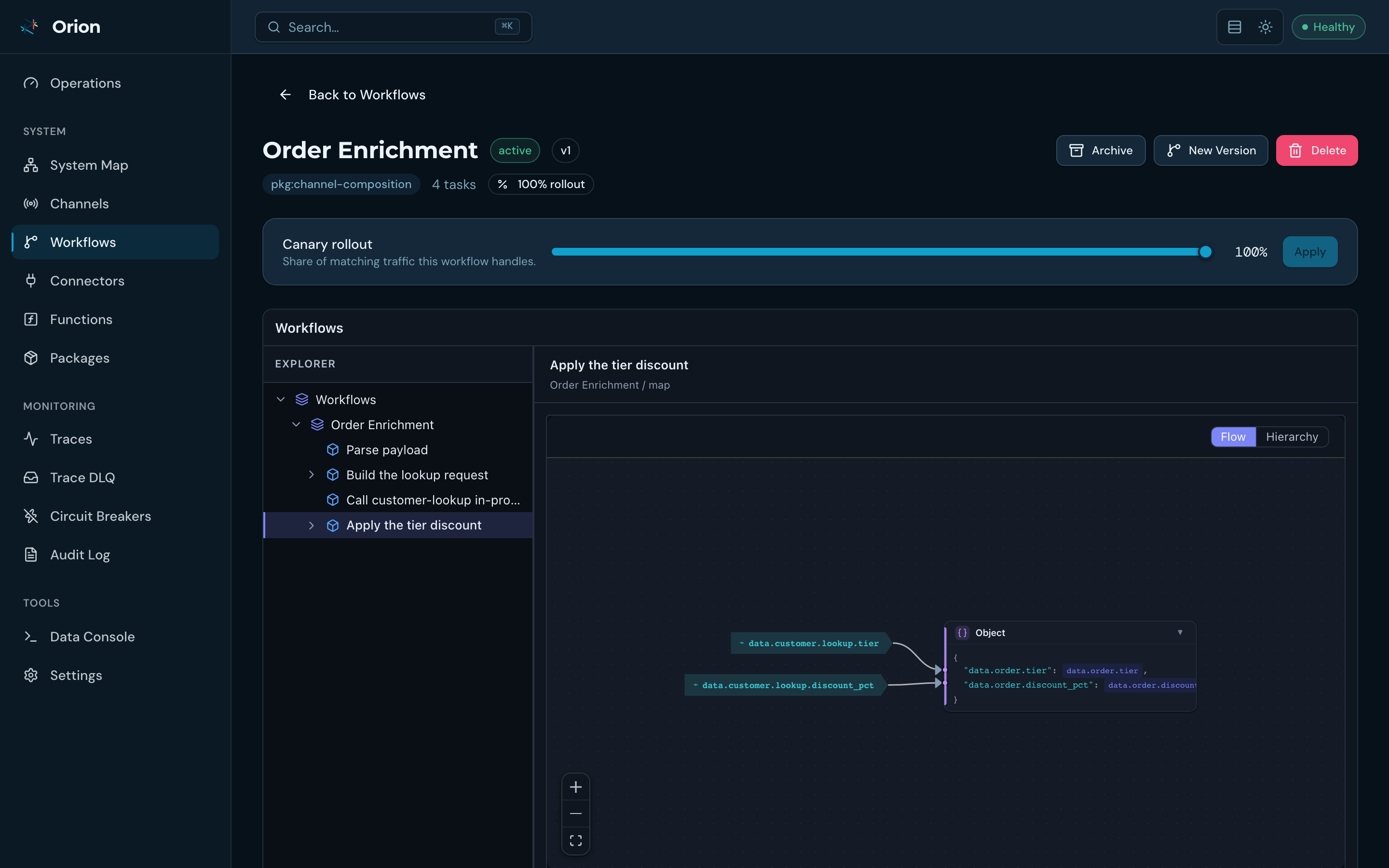Click the Orion logo icon

pos(29,27)
